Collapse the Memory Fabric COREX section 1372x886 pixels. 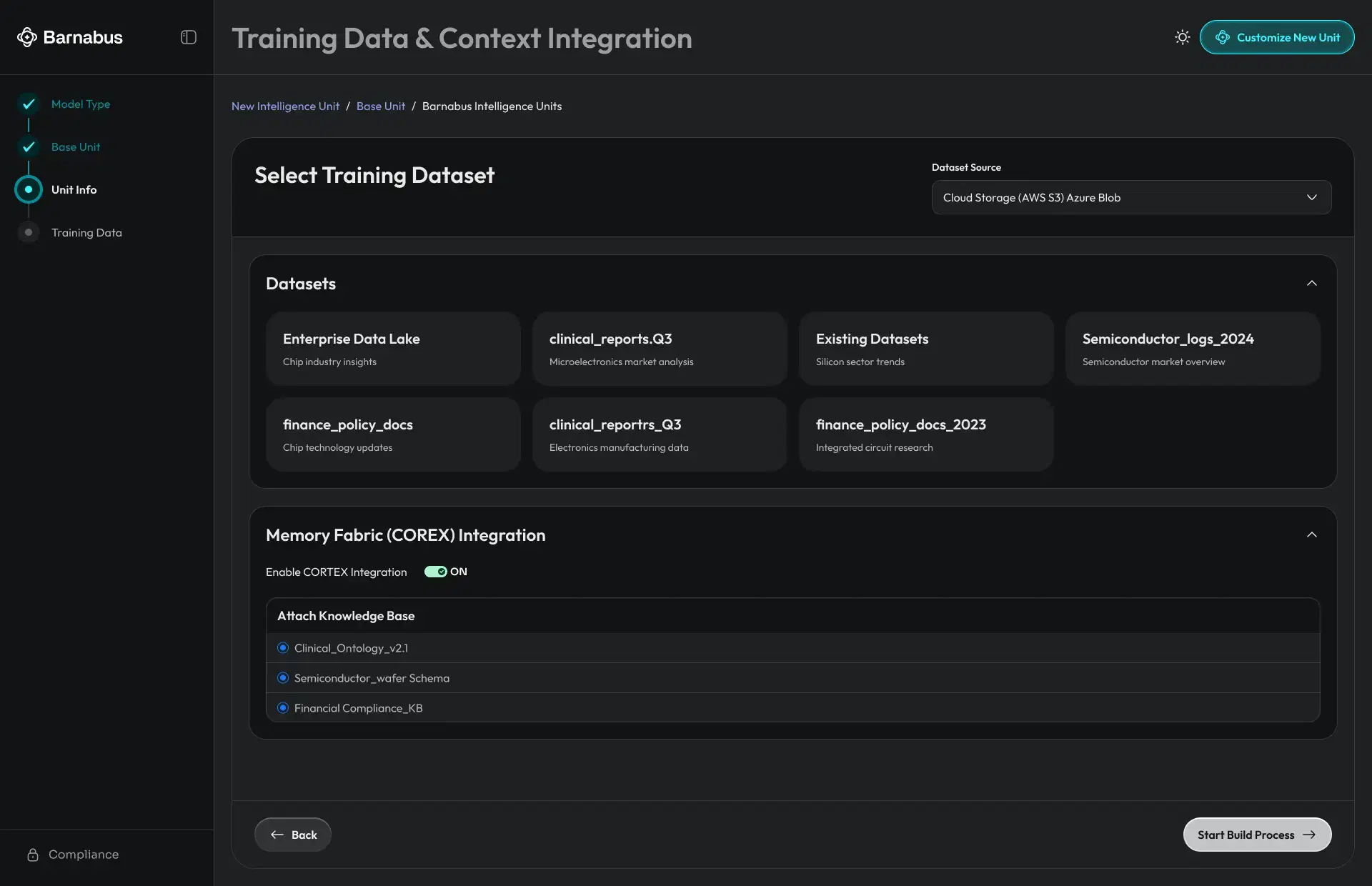coord(1311,534)
